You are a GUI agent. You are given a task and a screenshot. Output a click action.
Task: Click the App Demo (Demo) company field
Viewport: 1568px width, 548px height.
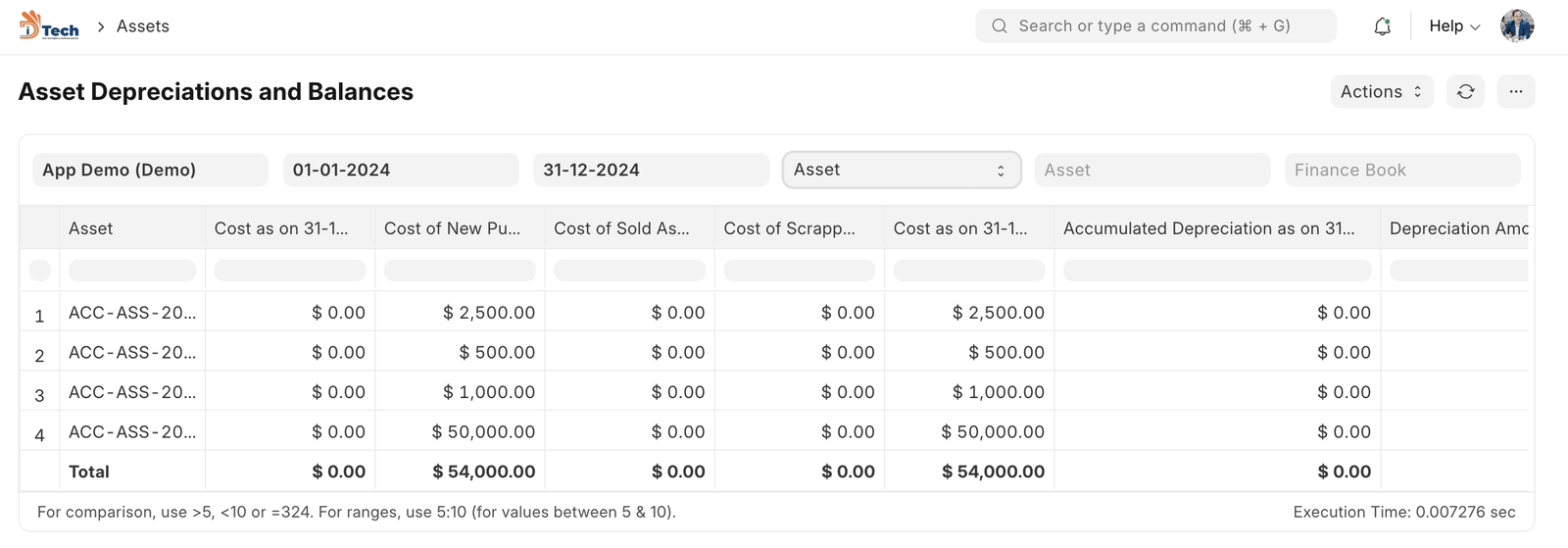150,170
